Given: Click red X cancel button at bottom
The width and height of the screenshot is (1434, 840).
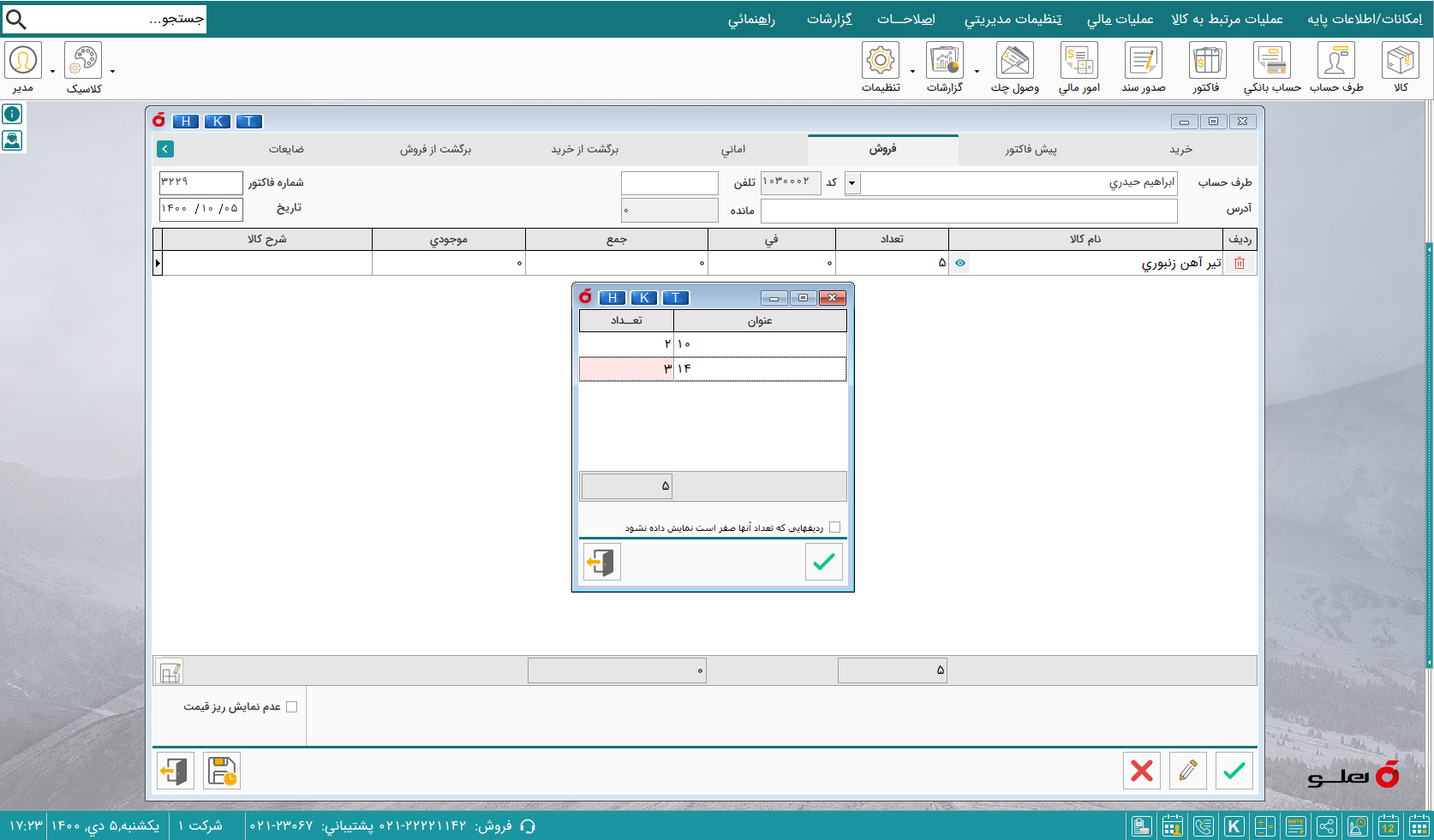Looking at the screenshot, I should point(1141,771).
